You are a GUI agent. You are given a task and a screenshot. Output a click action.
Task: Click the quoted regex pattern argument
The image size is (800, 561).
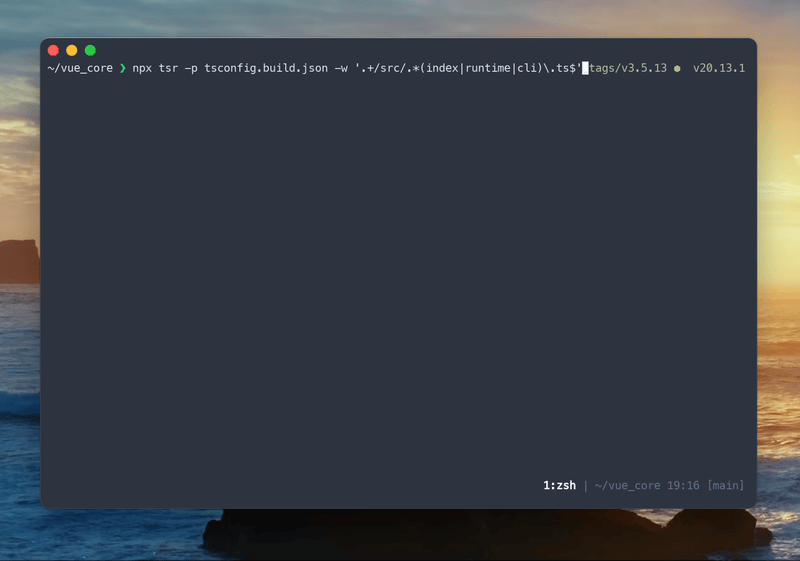468,68
